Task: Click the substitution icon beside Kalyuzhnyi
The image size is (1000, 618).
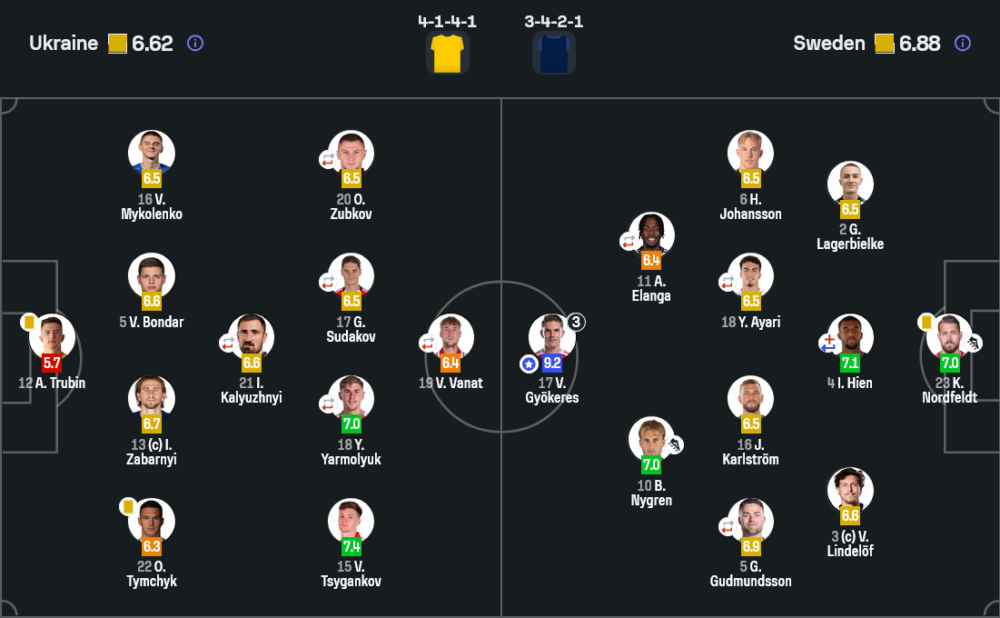Action: point(228,343)
